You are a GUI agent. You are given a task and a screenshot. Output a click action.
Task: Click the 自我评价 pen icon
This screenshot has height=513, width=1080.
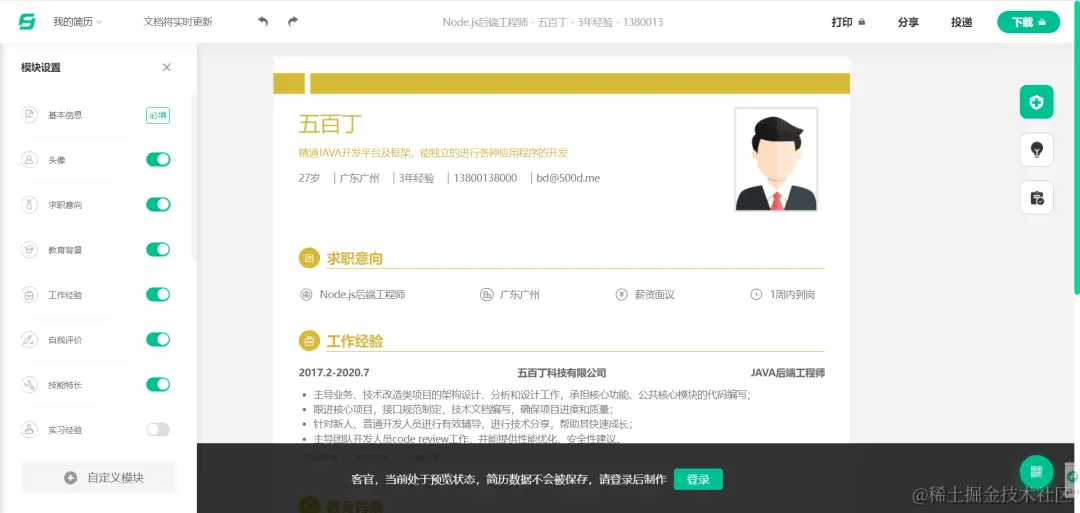[29, 339]
